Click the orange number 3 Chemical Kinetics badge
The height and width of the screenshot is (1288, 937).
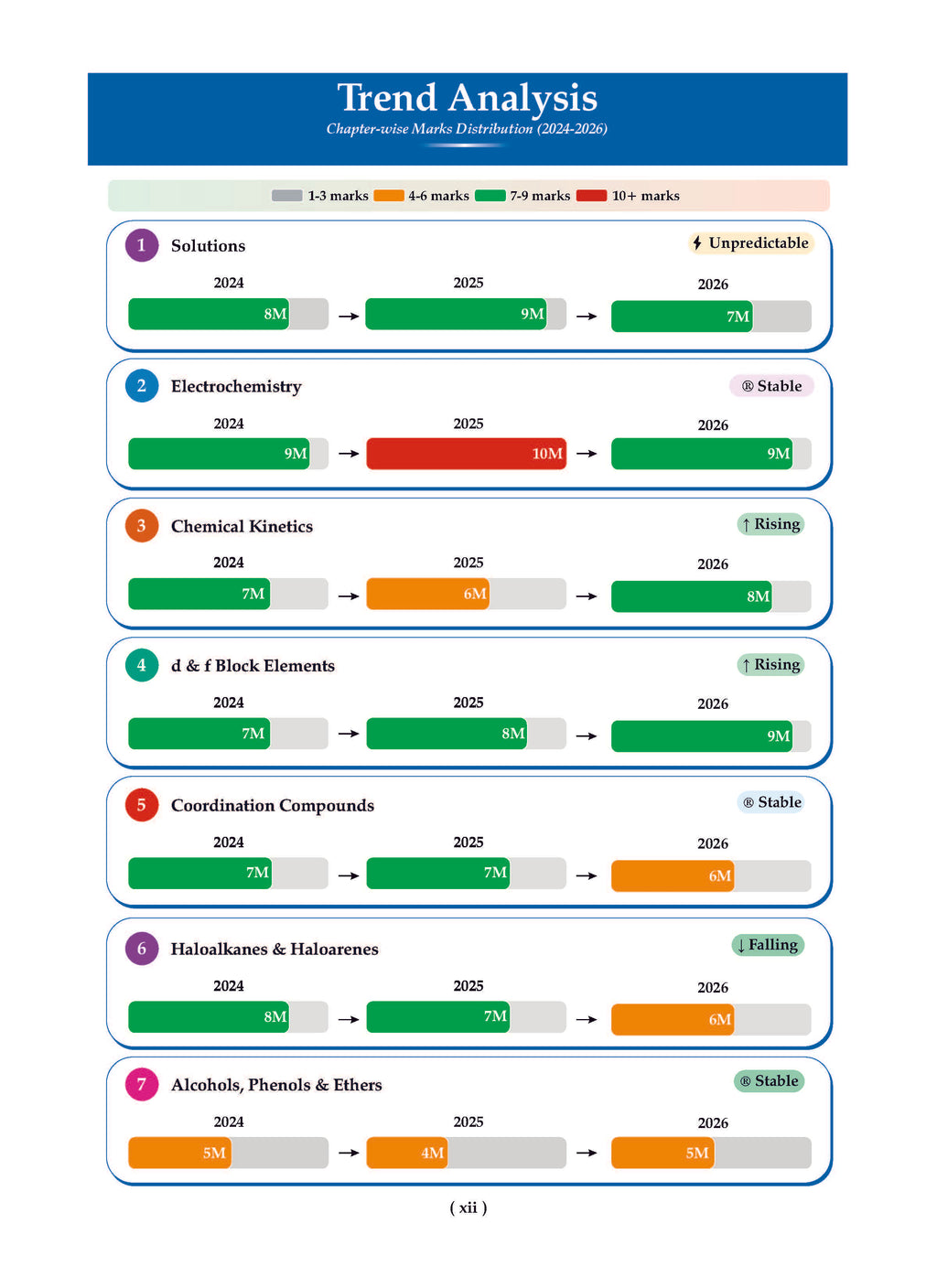pos(142,526)
